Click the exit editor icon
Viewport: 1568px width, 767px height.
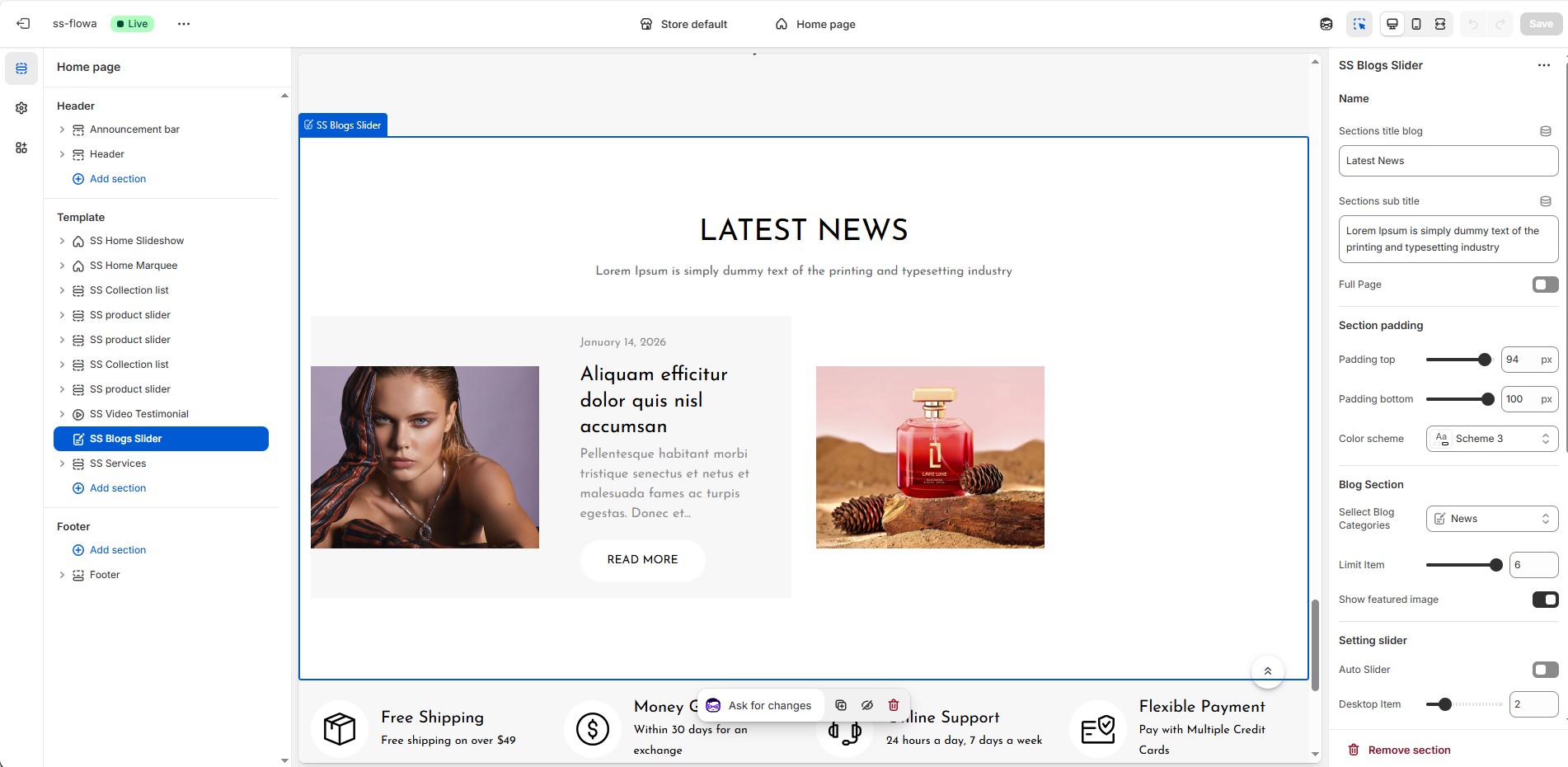(23, 24)
